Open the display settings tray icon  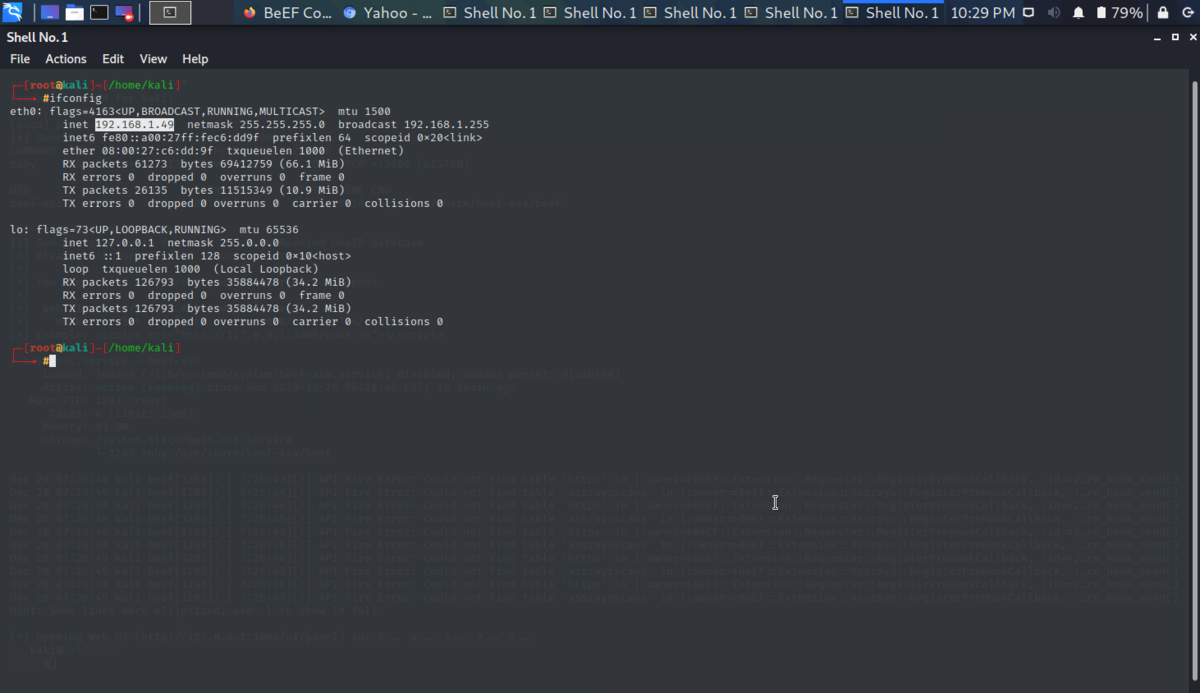(x=1030, y=13)
